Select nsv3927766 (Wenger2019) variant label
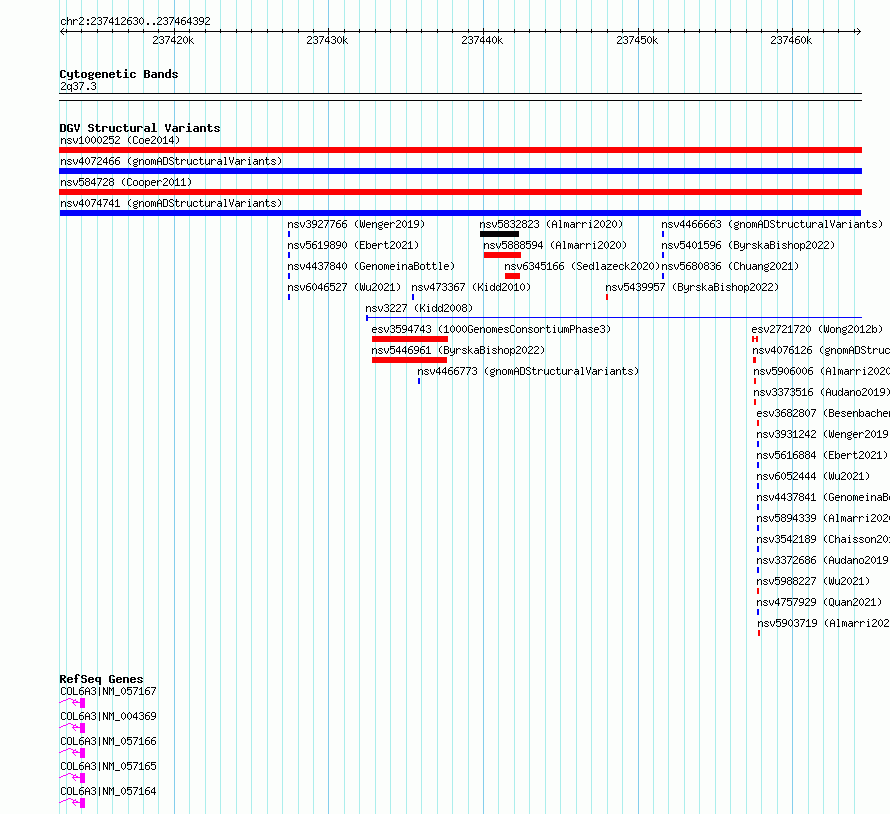The height and width of the screenshot is (814, 890). (356, 224)
